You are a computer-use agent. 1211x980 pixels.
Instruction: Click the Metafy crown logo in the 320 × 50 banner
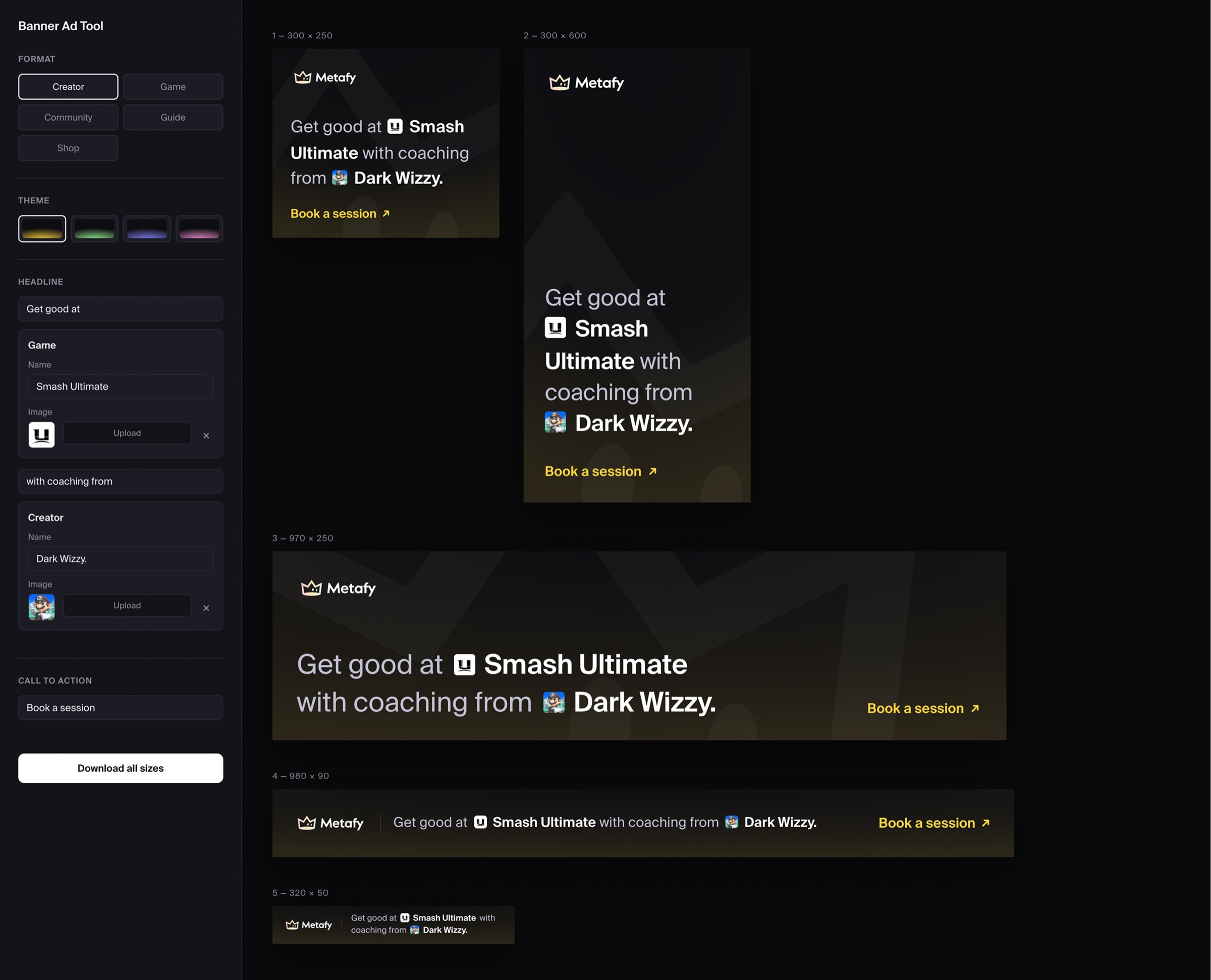coord(292,925)
